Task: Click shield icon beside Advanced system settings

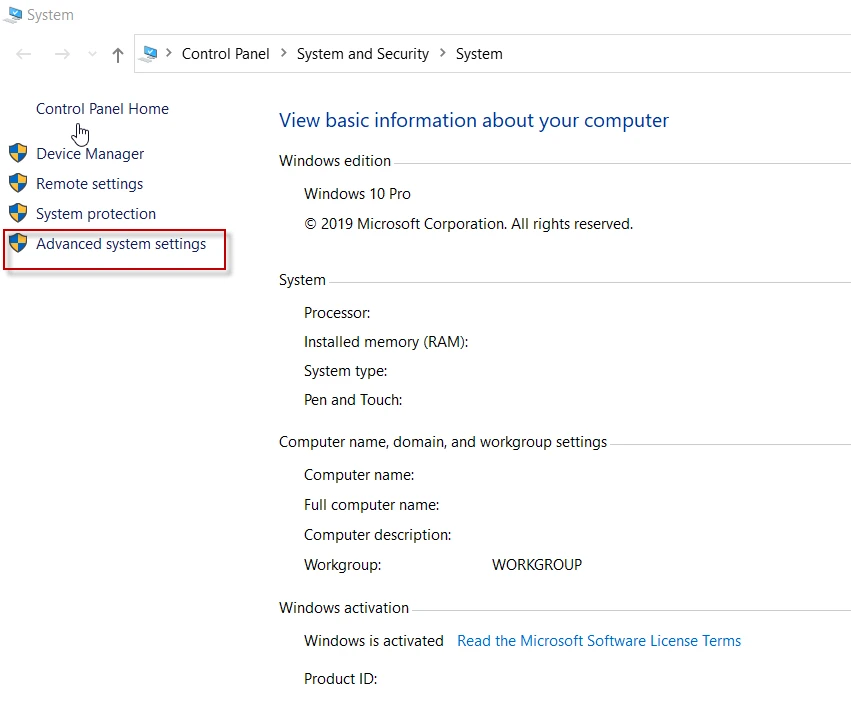Action: pos(18,243)
